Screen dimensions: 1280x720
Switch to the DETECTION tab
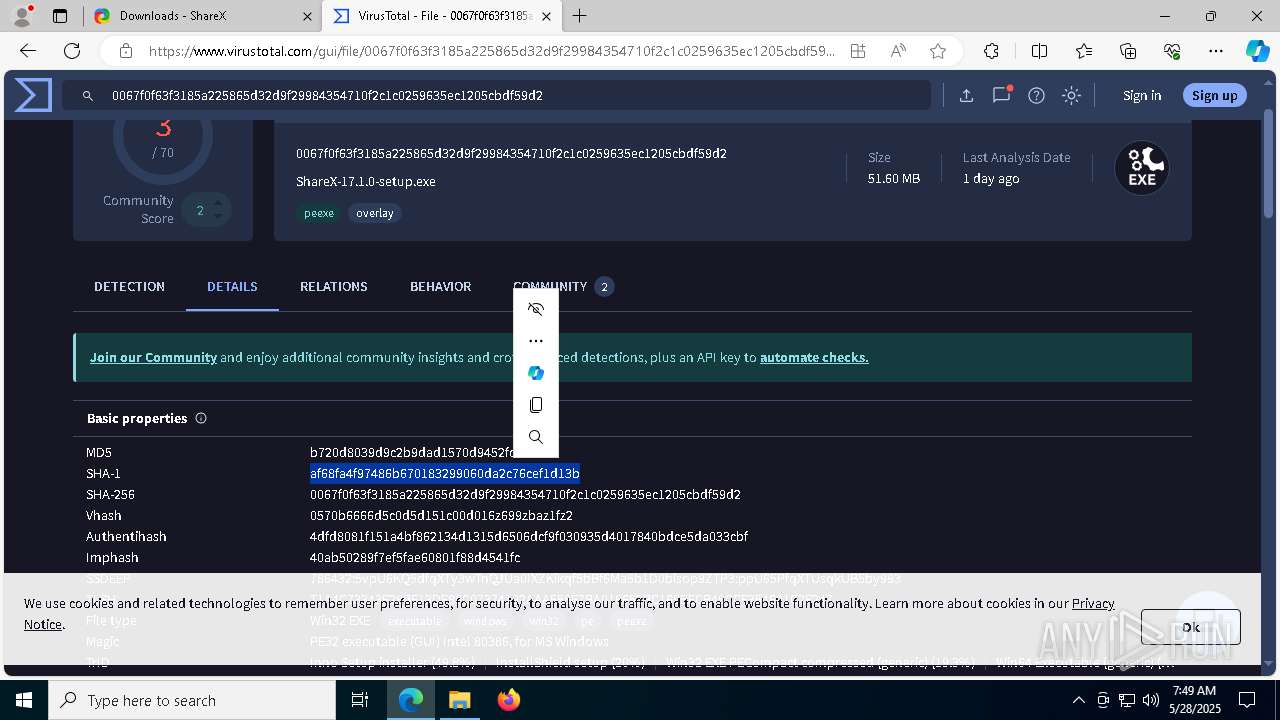coord(130,286)
